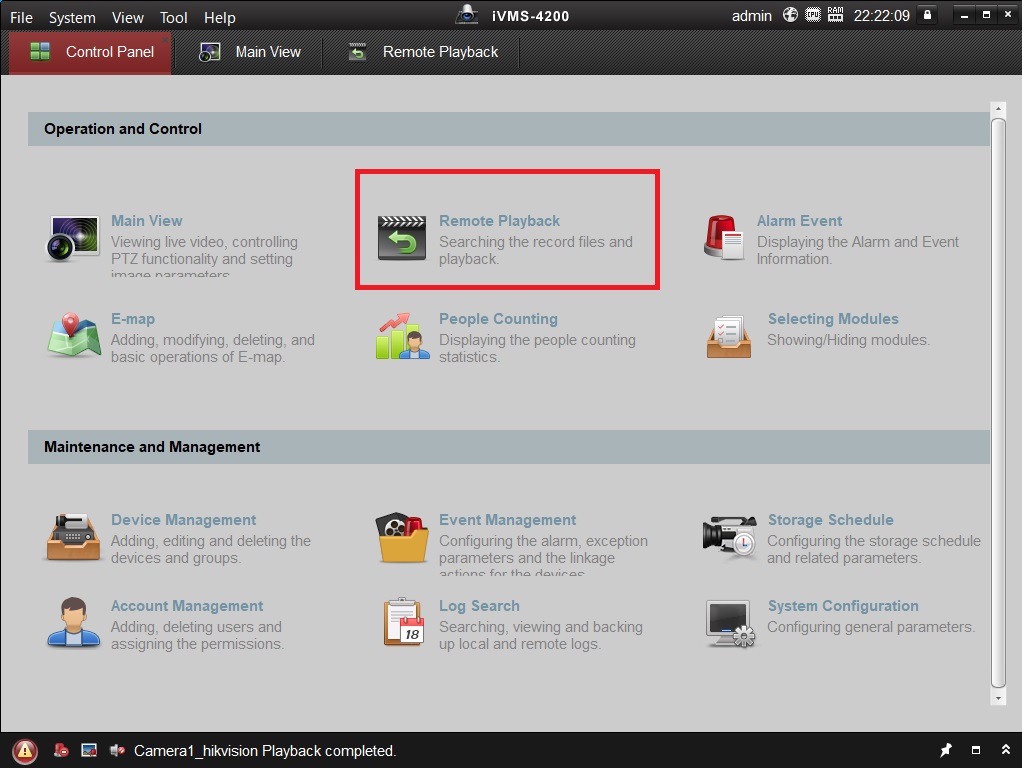Expand the status bar with double chevron

pyautogui.click(x=1006, y=750)
